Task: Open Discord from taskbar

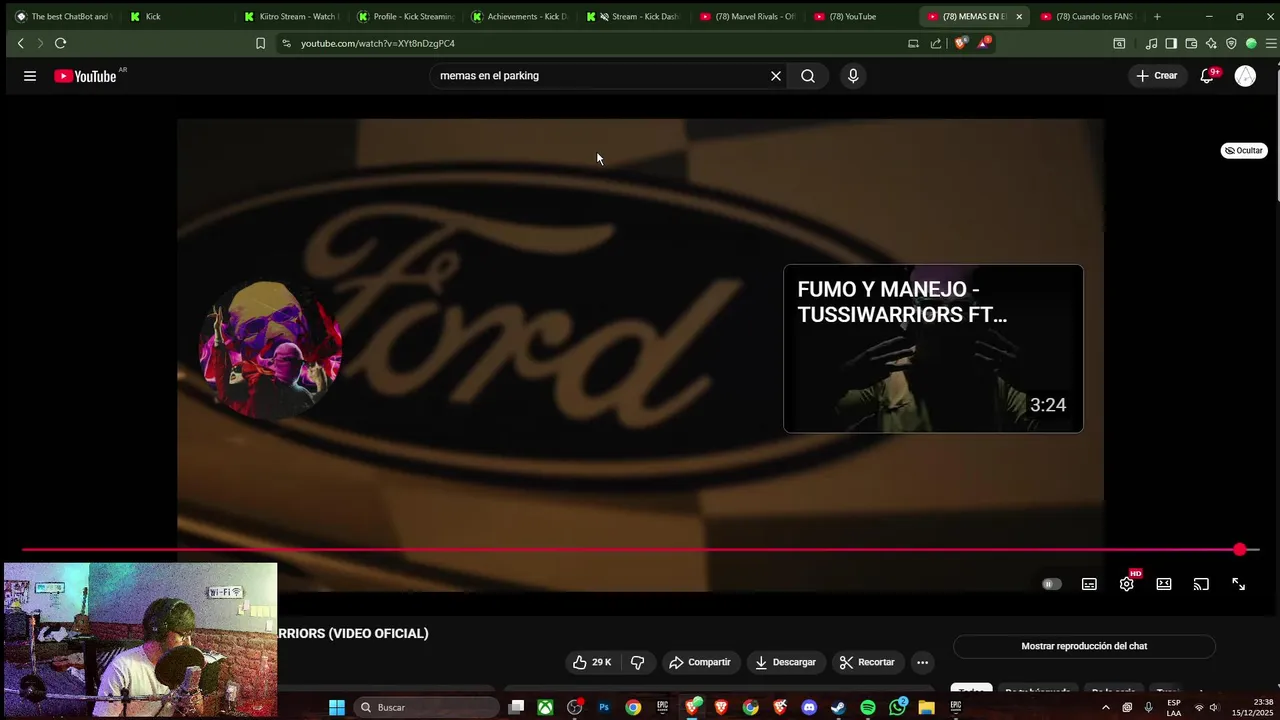Action: click(809, 707)
